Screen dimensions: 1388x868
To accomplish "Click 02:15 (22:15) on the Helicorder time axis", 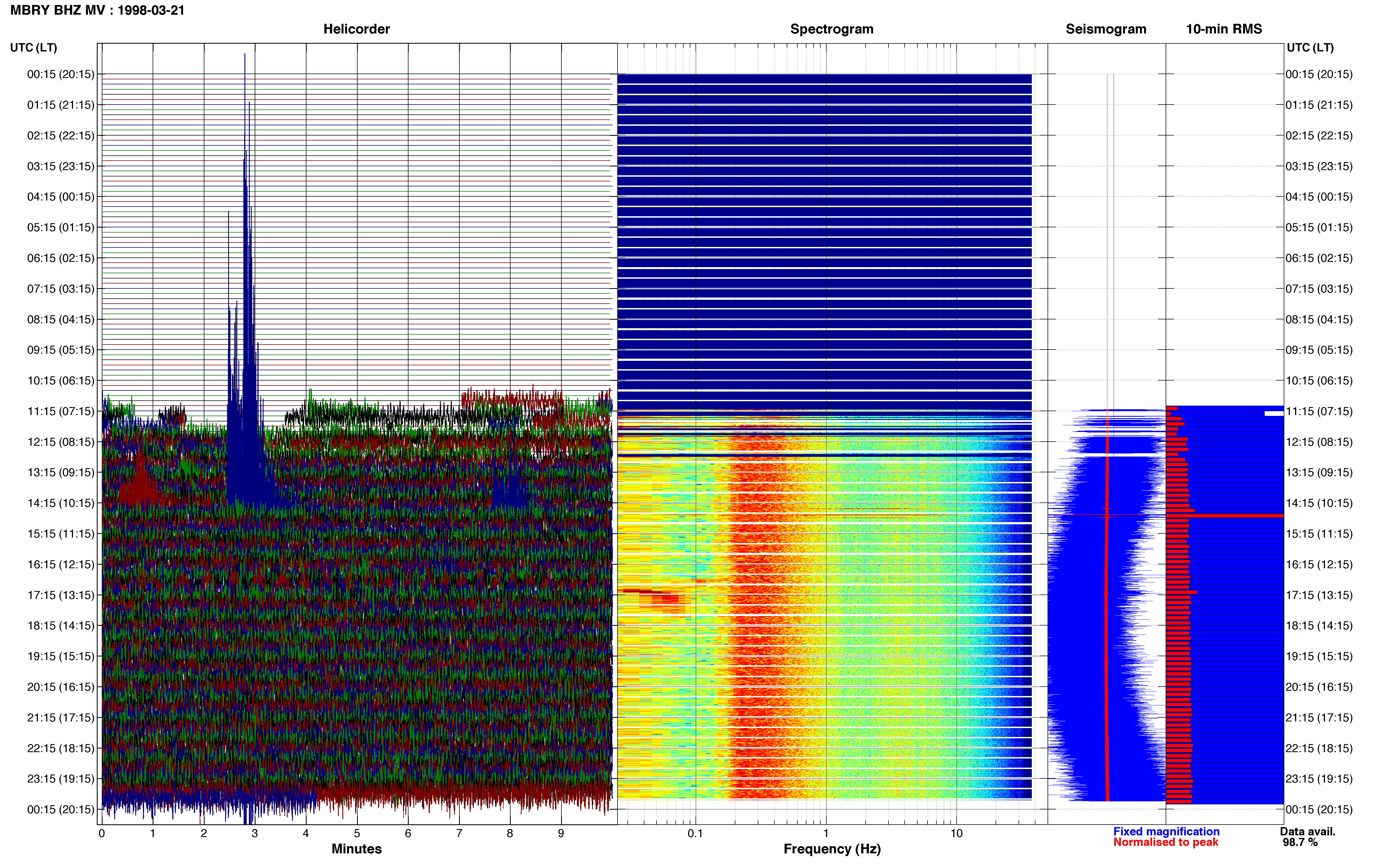I will (x=61, y=135).
